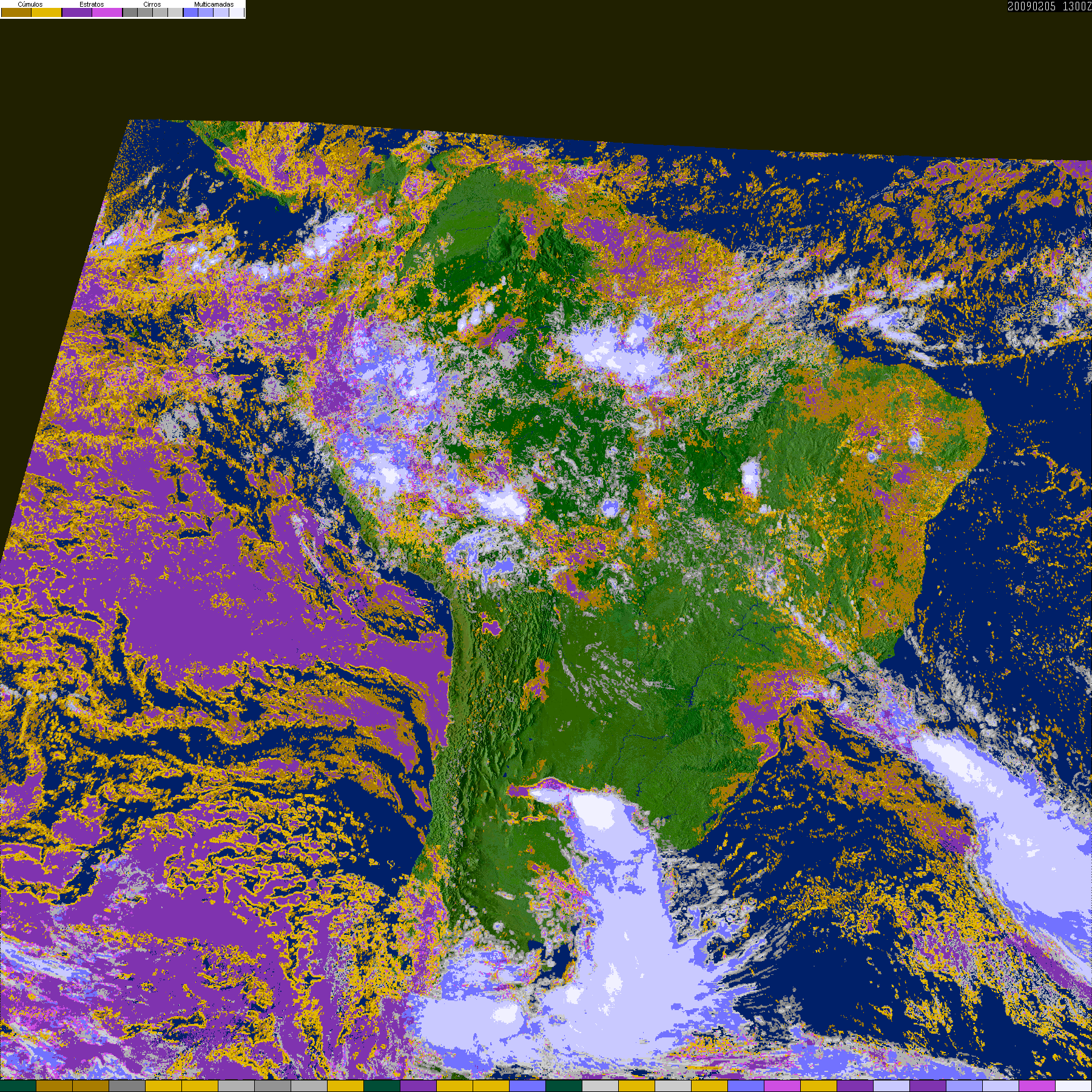The image size is (1092, 1092).
Task: Click the Cúmulos legend label
Action: 30,4
